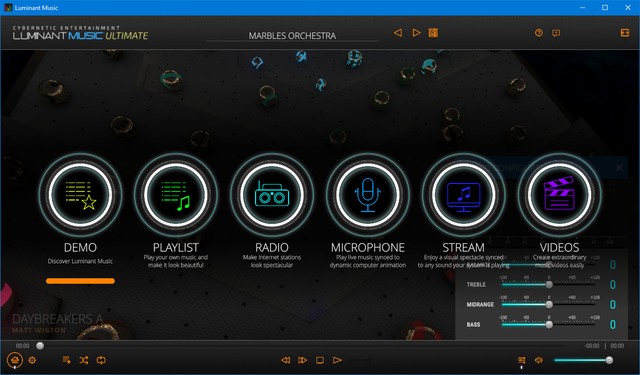Click the track progress slider handle

click(40, 346)
